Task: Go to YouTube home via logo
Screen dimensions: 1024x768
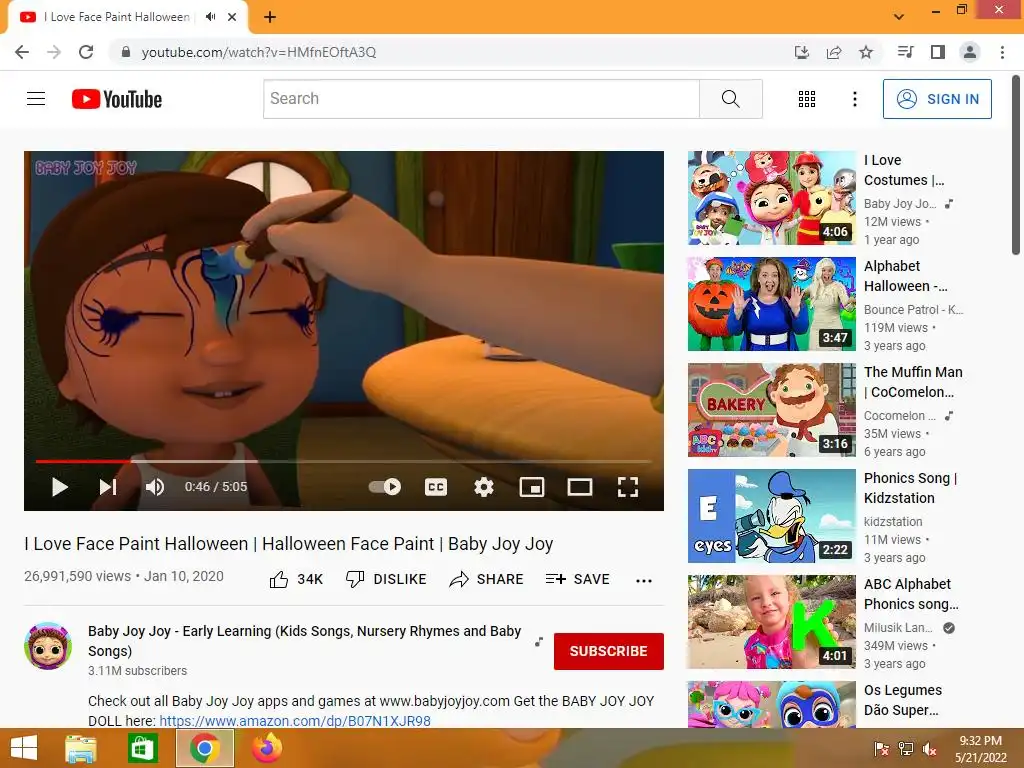Action: (x=117, y=99)
